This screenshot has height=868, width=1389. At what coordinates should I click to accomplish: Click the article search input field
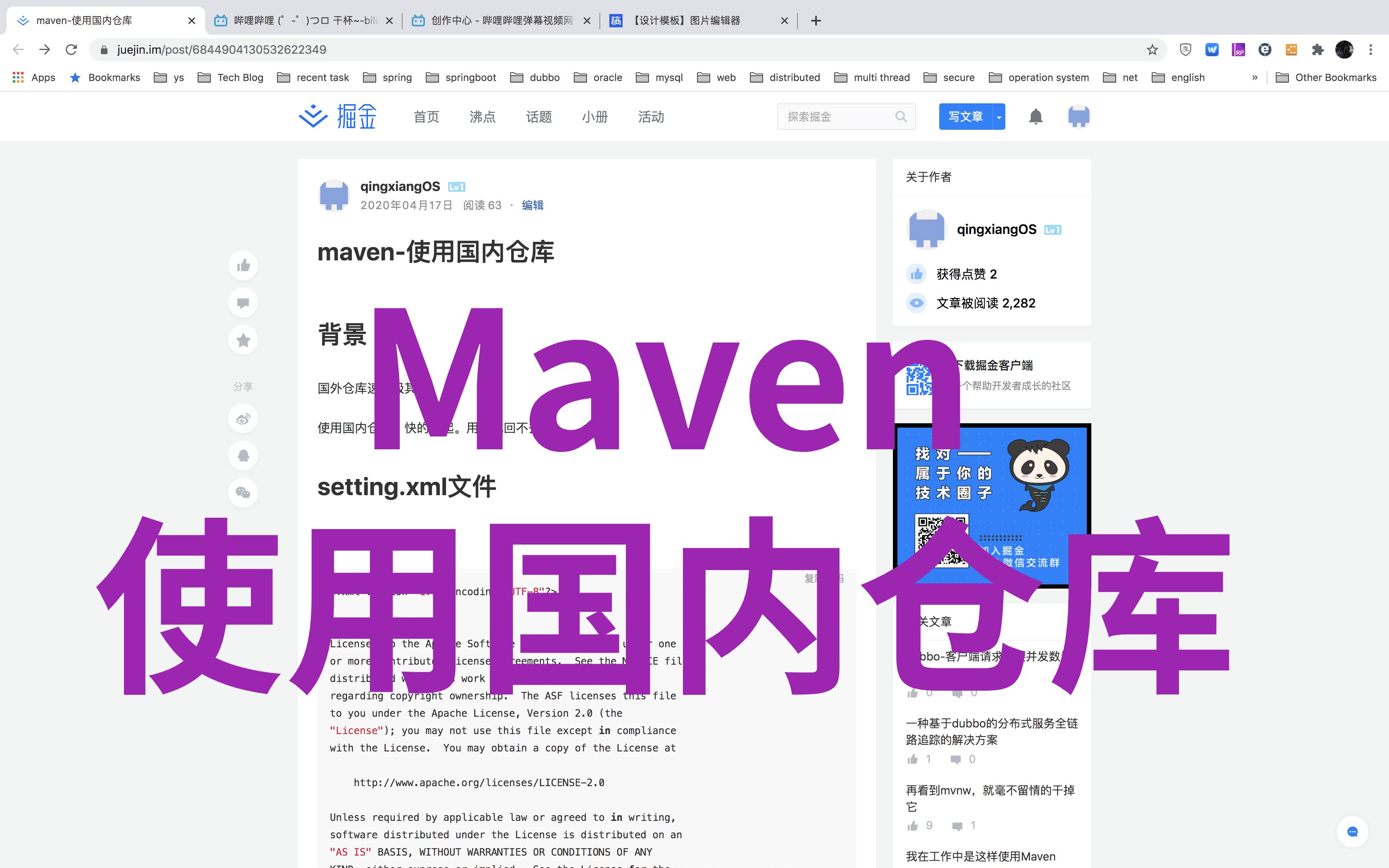pyautogui.click(x=840, y=116)
